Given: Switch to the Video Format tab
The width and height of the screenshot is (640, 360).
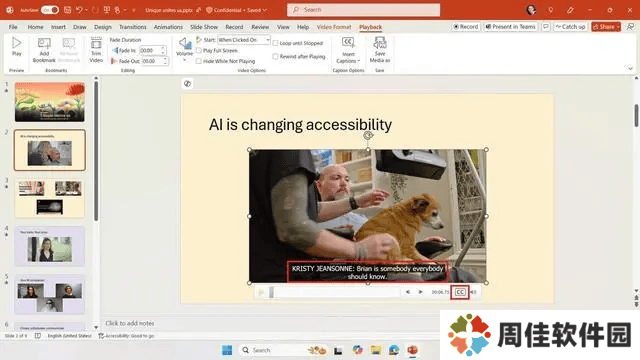Looking at the screenshot, I should (334, 27).
